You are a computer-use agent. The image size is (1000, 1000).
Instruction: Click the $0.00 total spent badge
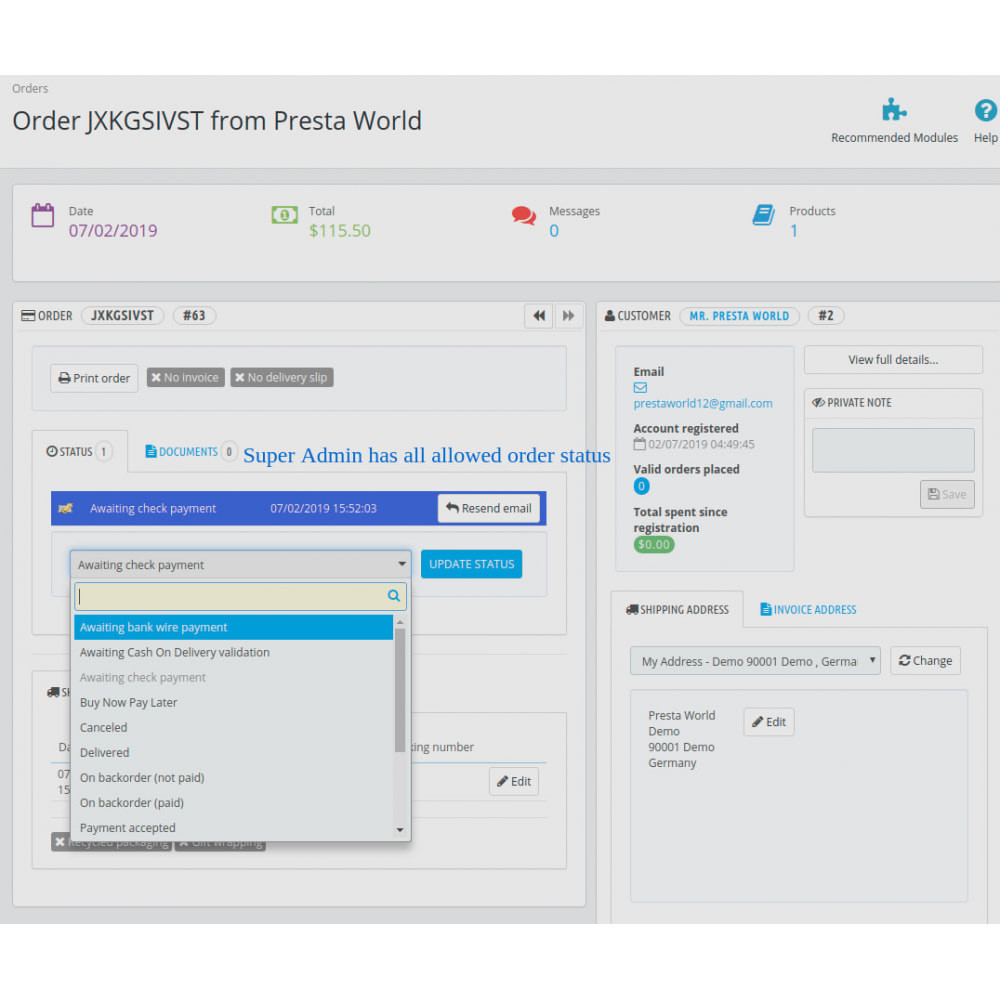654,545
